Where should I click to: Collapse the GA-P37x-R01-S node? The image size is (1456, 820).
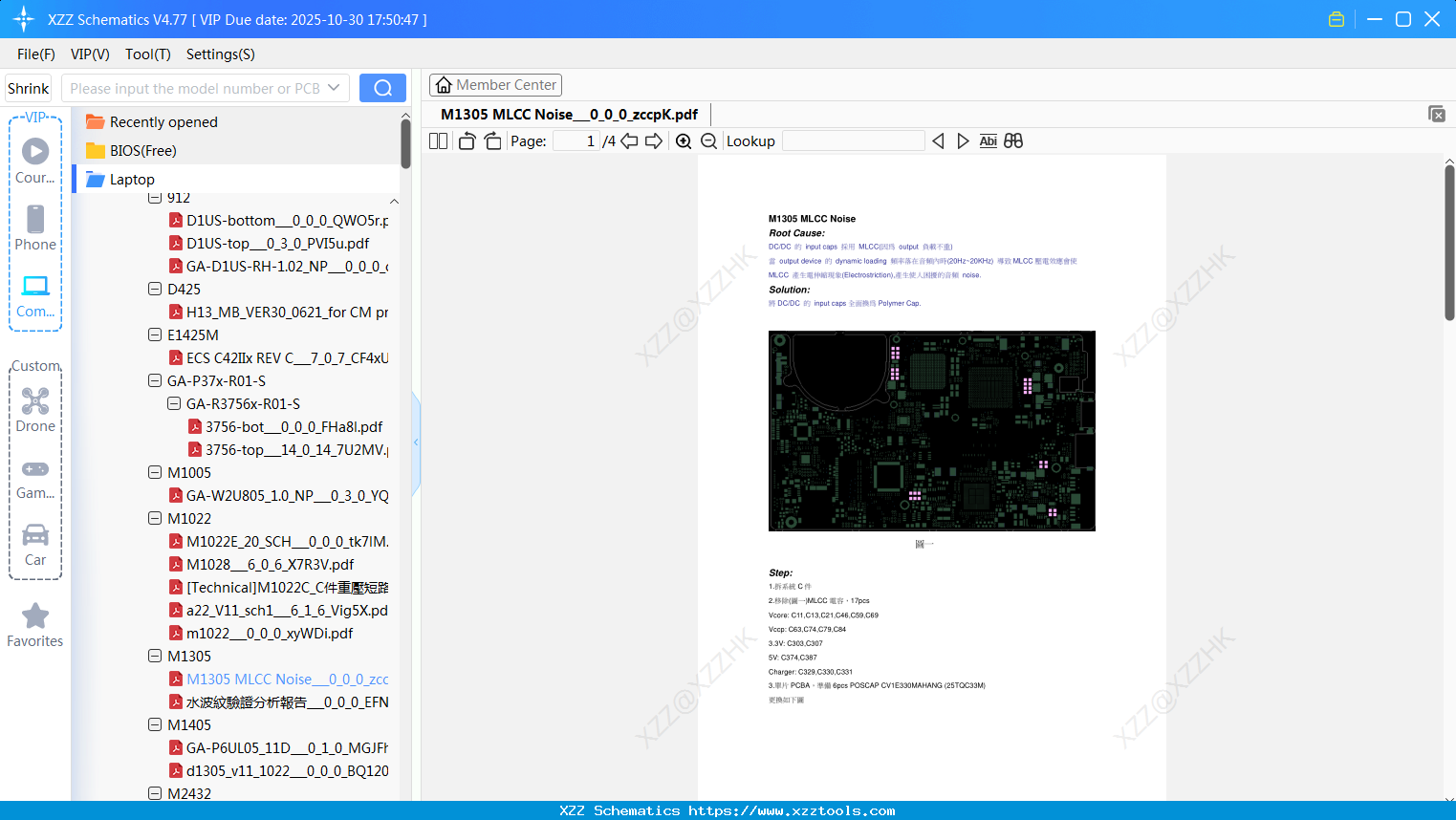(x=155, y=380)
